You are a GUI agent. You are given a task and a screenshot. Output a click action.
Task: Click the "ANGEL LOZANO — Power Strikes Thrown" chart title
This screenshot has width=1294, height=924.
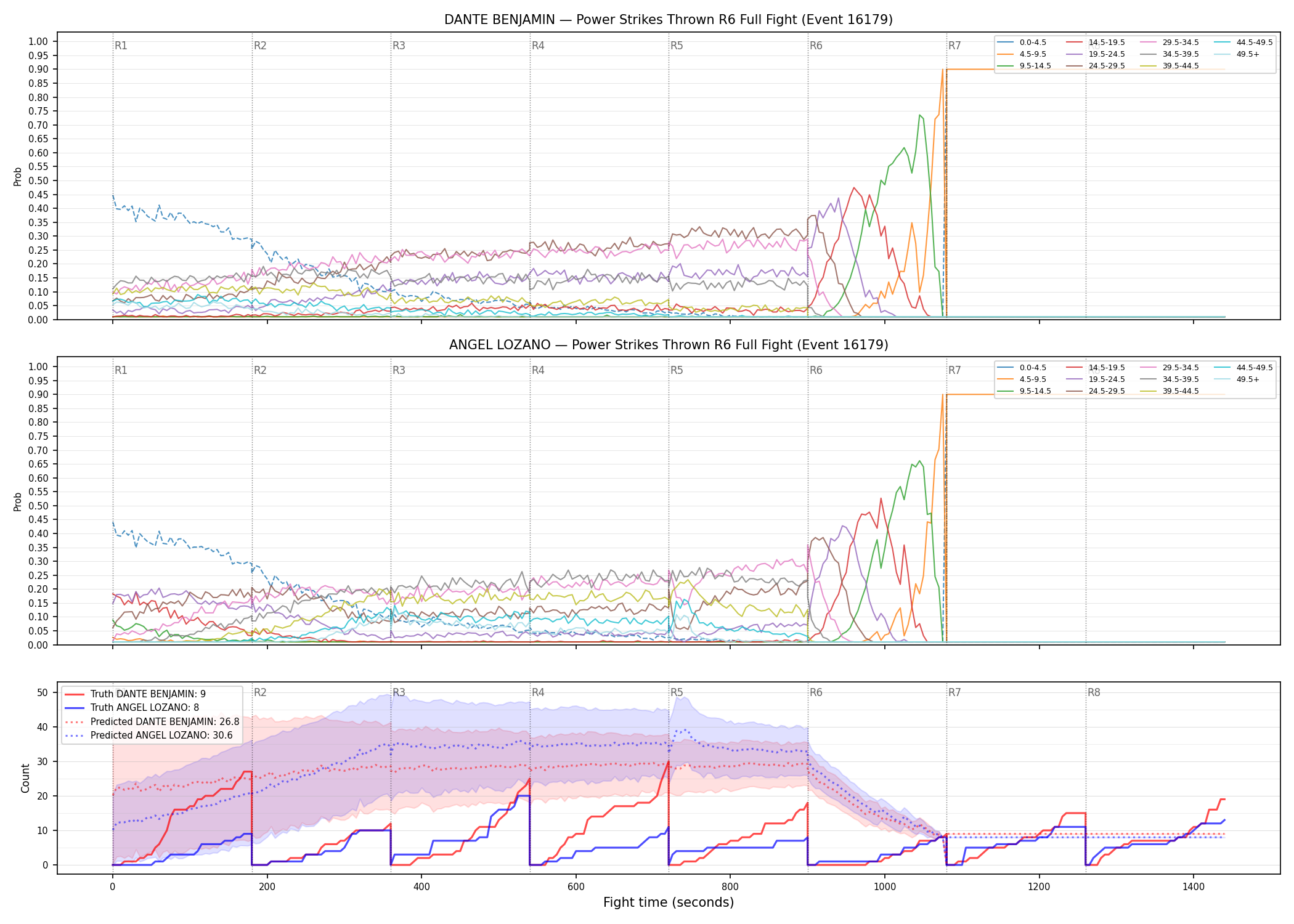tap(669, 345)
